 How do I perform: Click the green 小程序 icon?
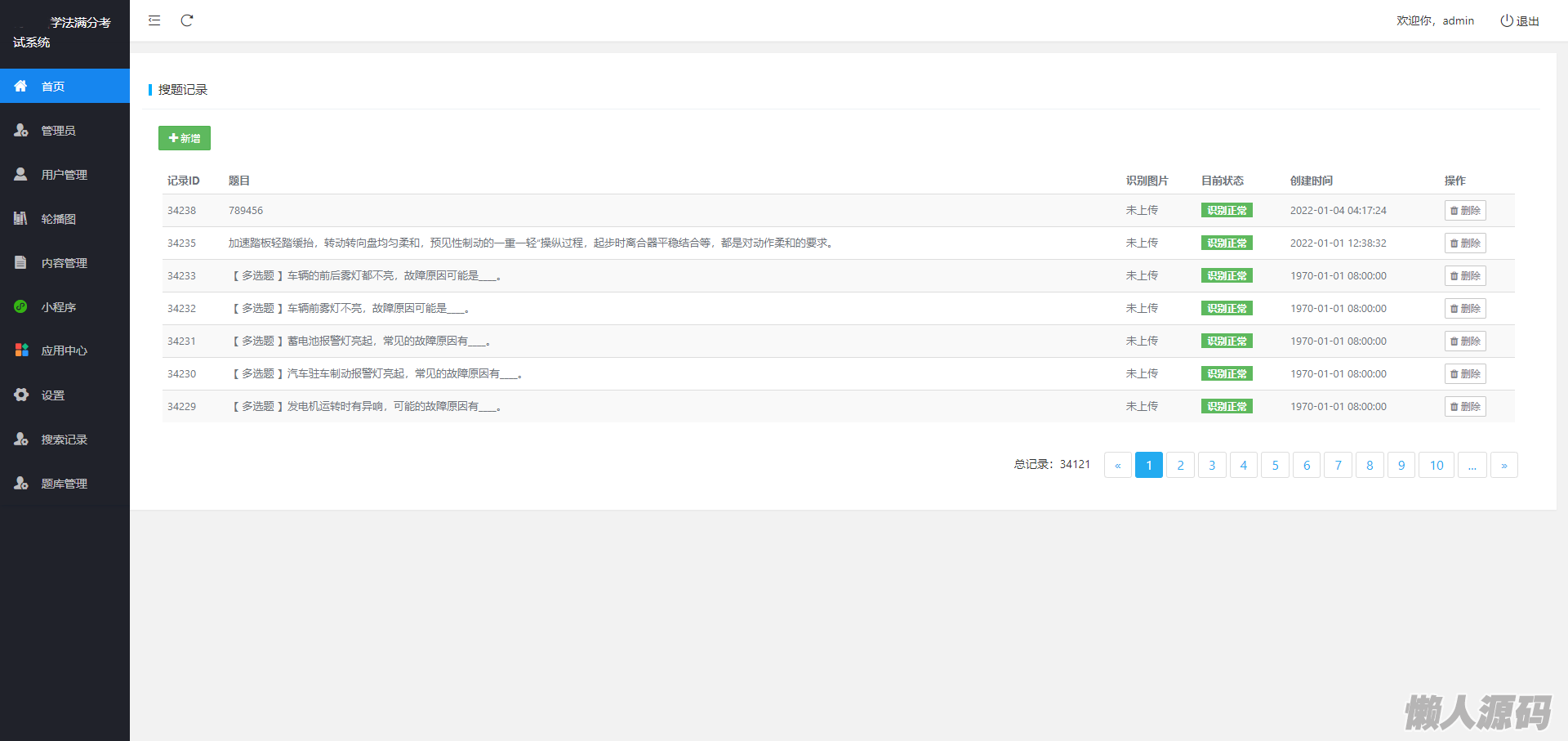(21, 306)
